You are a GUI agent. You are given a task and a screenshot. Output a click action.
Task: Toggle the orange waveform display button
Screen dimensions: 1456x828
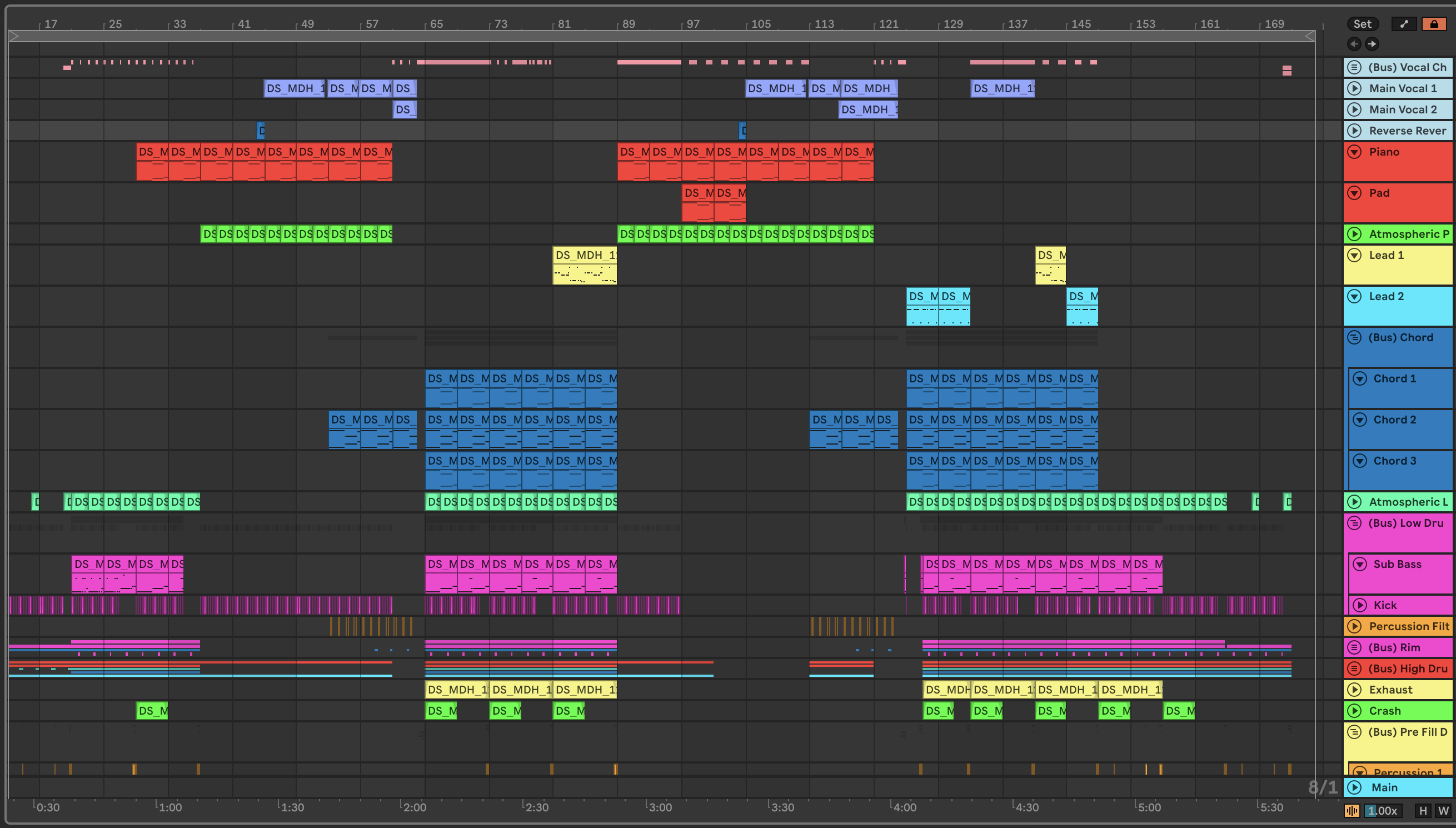coord(1352,811)
